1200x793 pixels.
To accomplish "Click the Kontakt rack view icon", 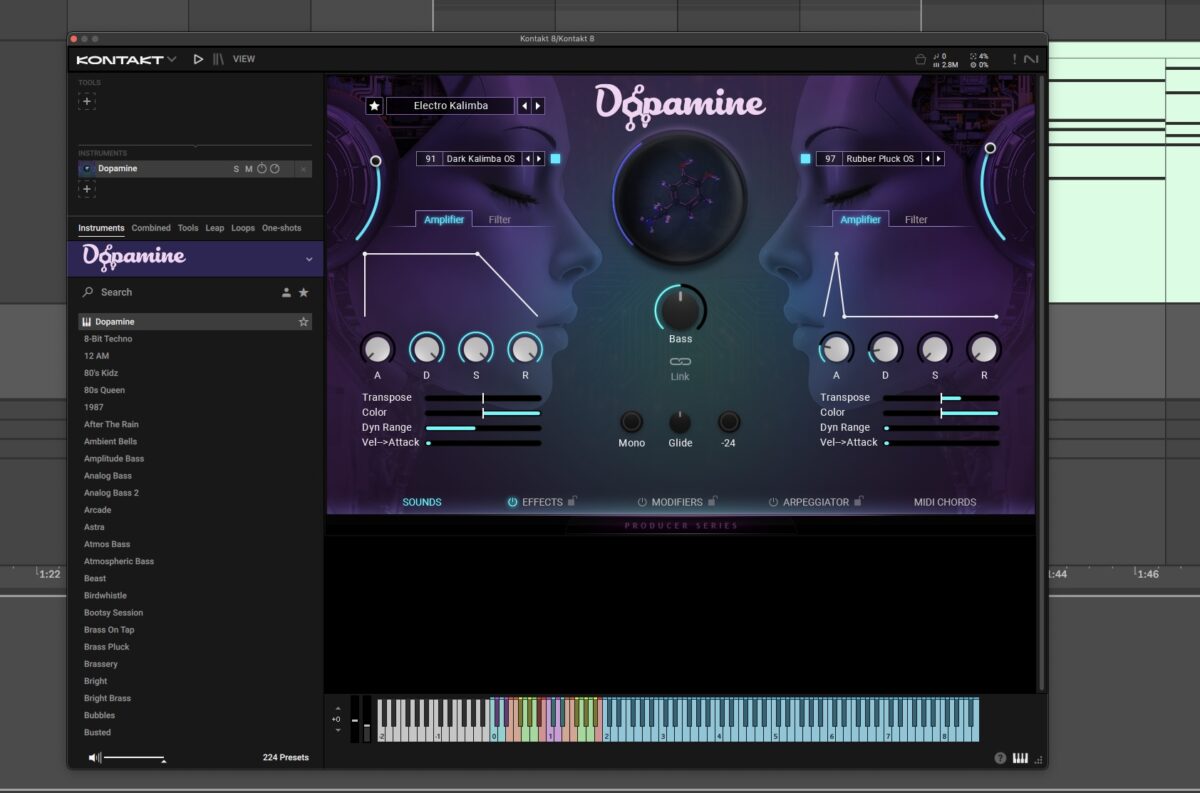I will click(x=217, y=59).
